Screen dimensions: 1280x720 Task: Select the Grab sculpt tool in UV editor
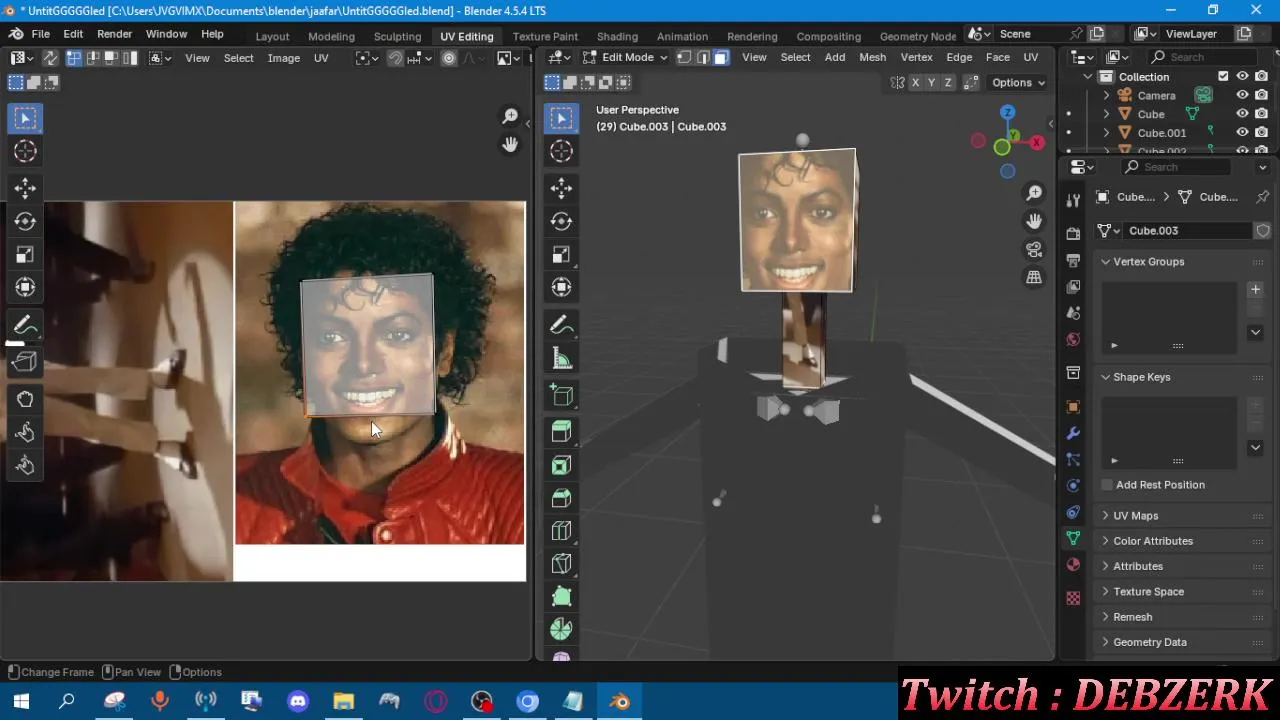(25, 399)
